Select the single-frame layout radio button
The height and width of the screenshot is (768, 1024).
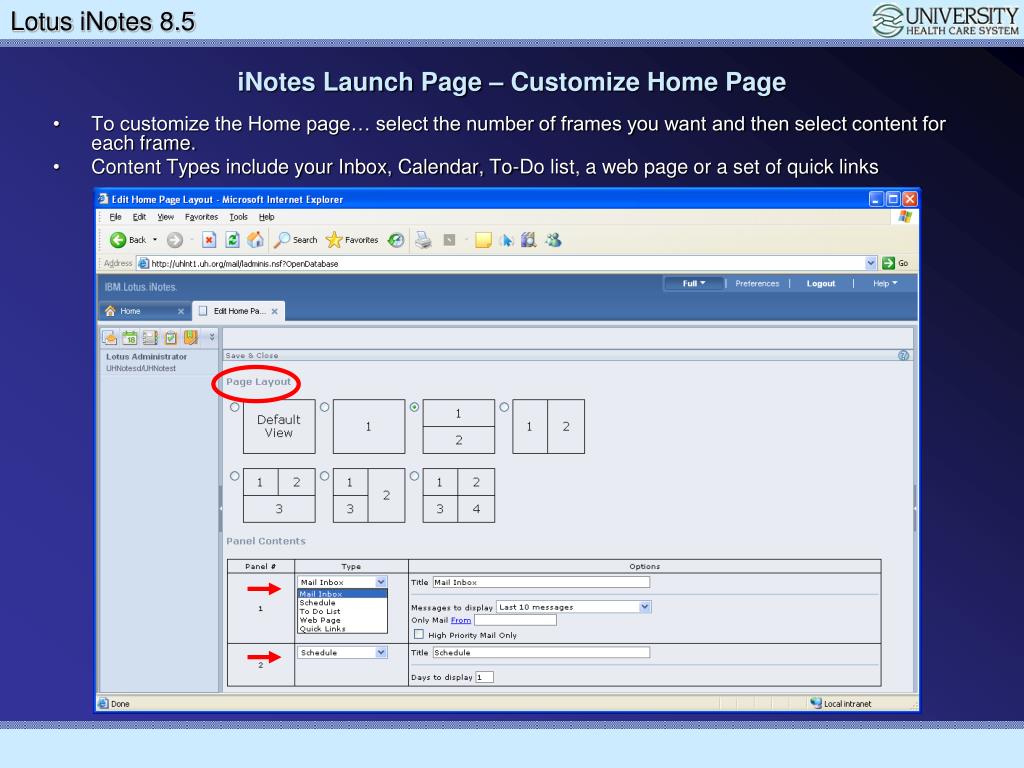coord(325,407)
